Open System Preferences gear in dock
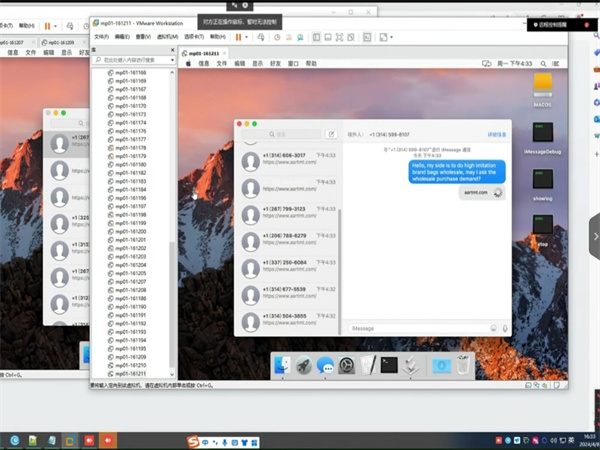 347,366
